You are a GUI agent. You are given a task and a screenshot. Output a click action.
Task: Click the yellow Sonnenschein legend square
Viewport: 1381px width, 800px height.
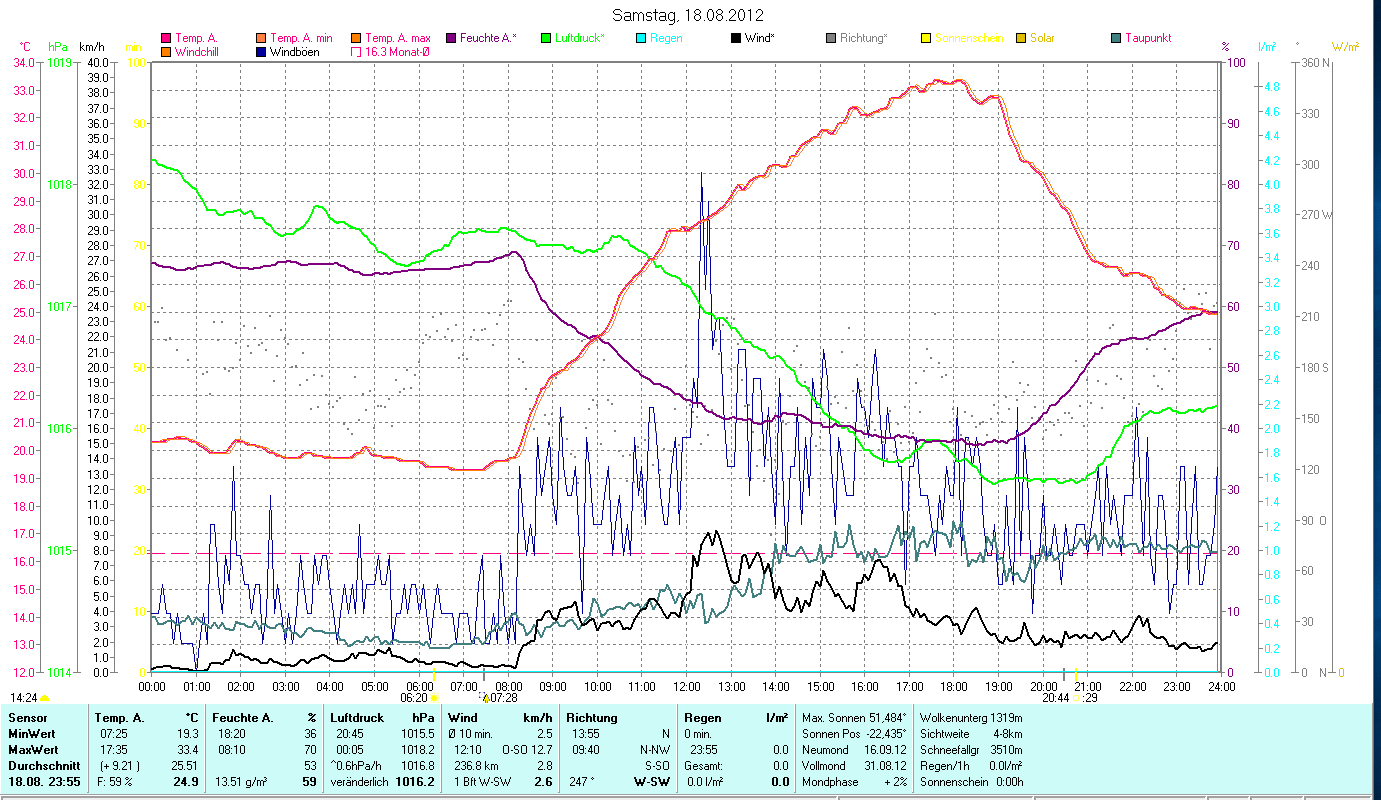pos(926,39)
